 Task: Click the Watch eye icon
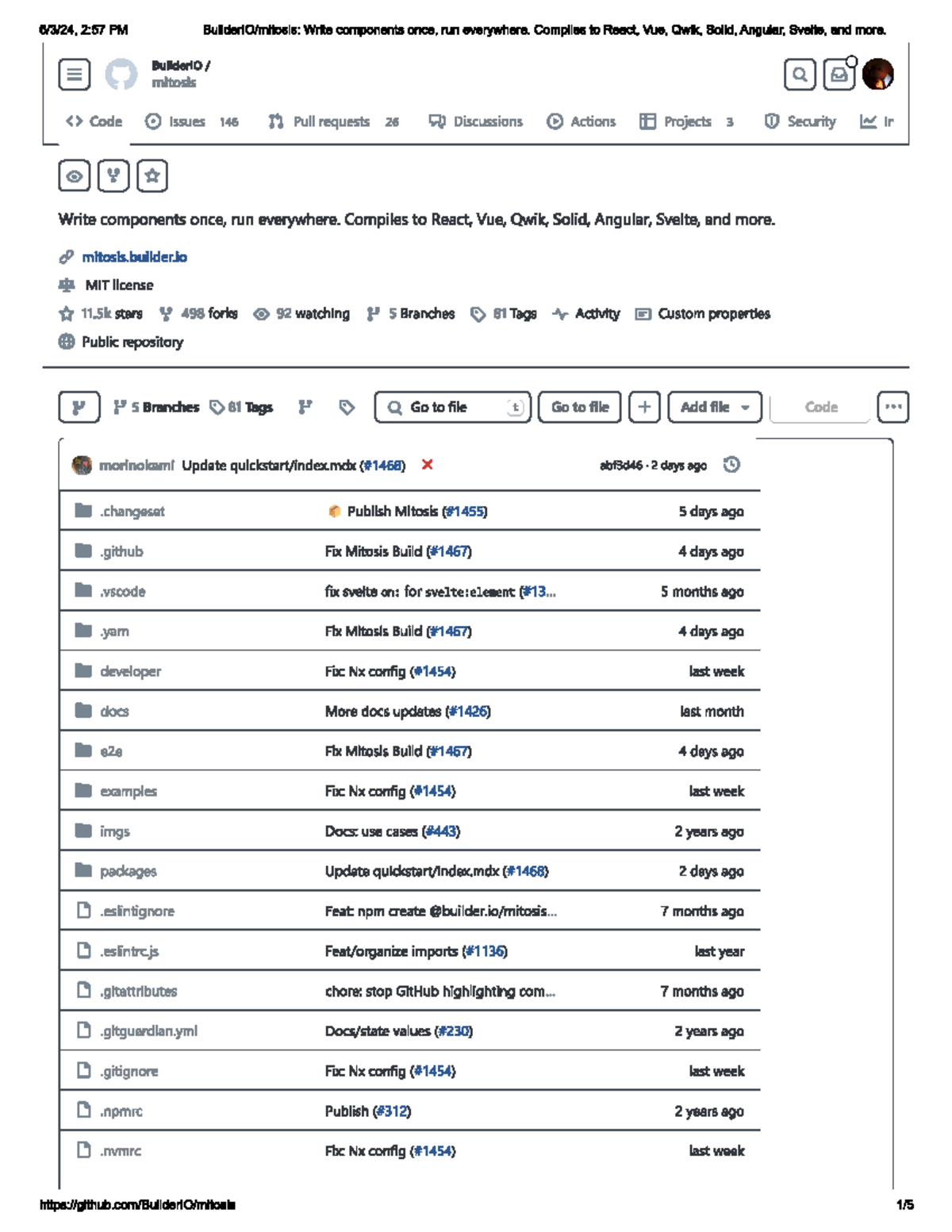[x=75, y=176]
